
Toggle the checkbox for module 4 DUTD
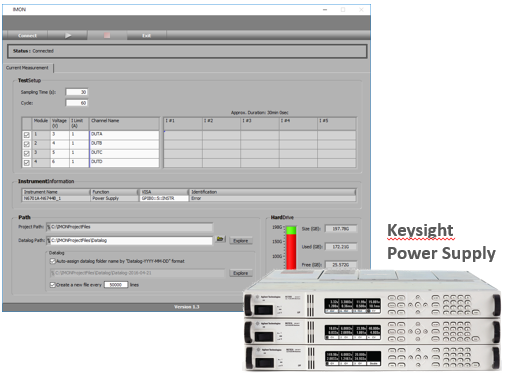(27, 163)
